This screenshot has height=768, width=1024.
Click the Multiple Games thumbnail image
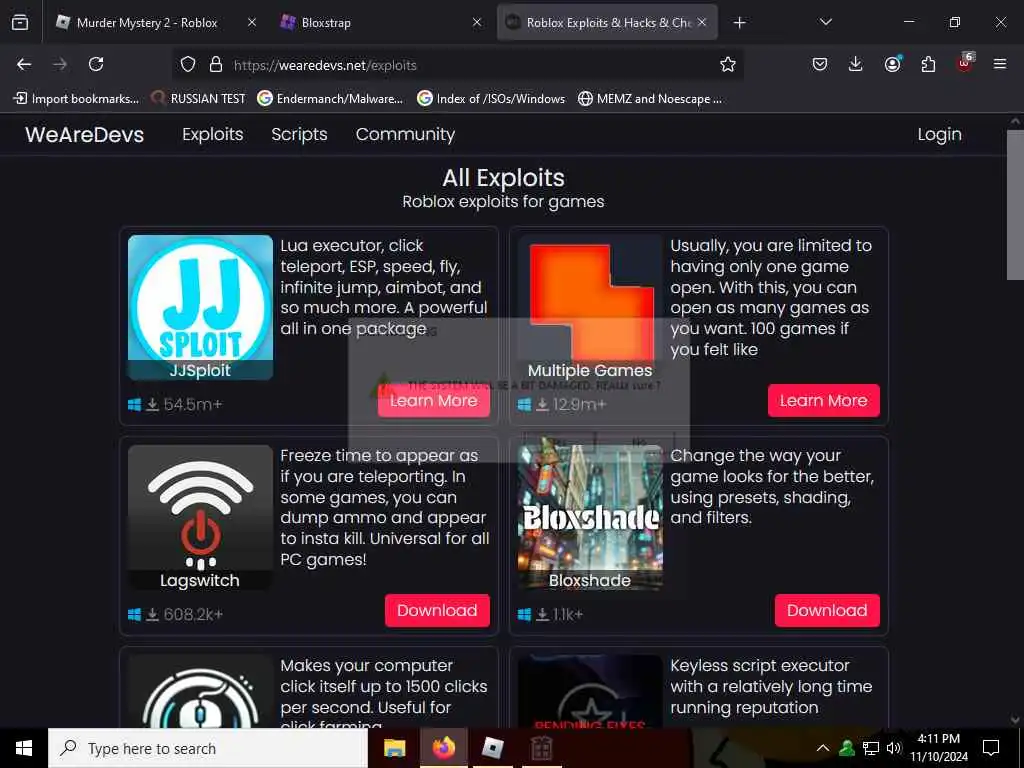[590, 307]
